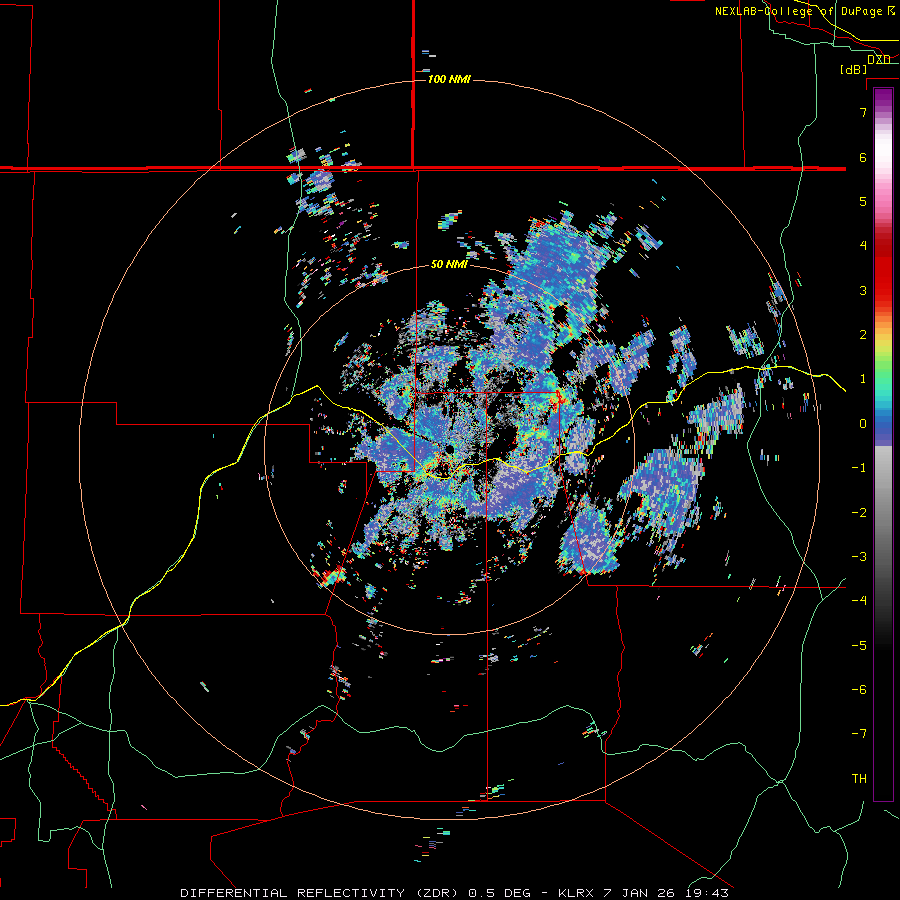Image resolution: width=900 pixels, height=900 pixels.
Task: Select the DZD product label above the scale
Action: click(x=879, y=60)
